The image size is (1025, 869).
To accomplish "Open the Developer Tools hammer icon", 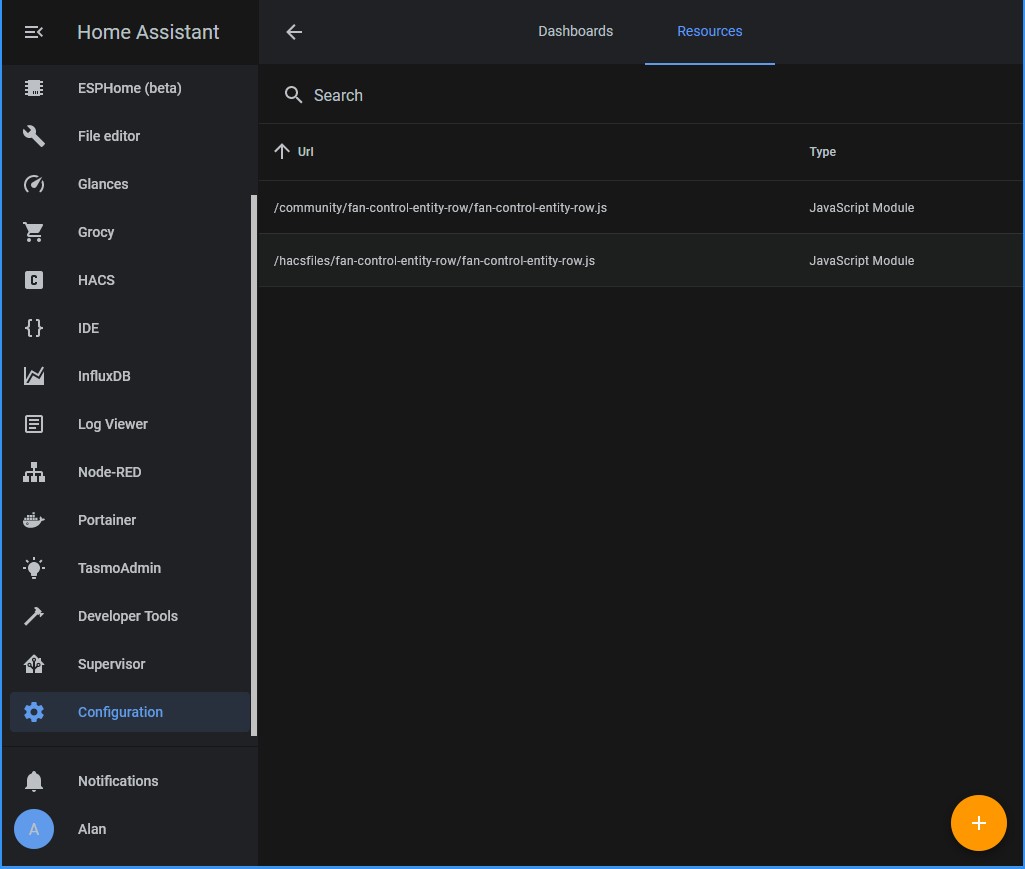I will 33,616.
